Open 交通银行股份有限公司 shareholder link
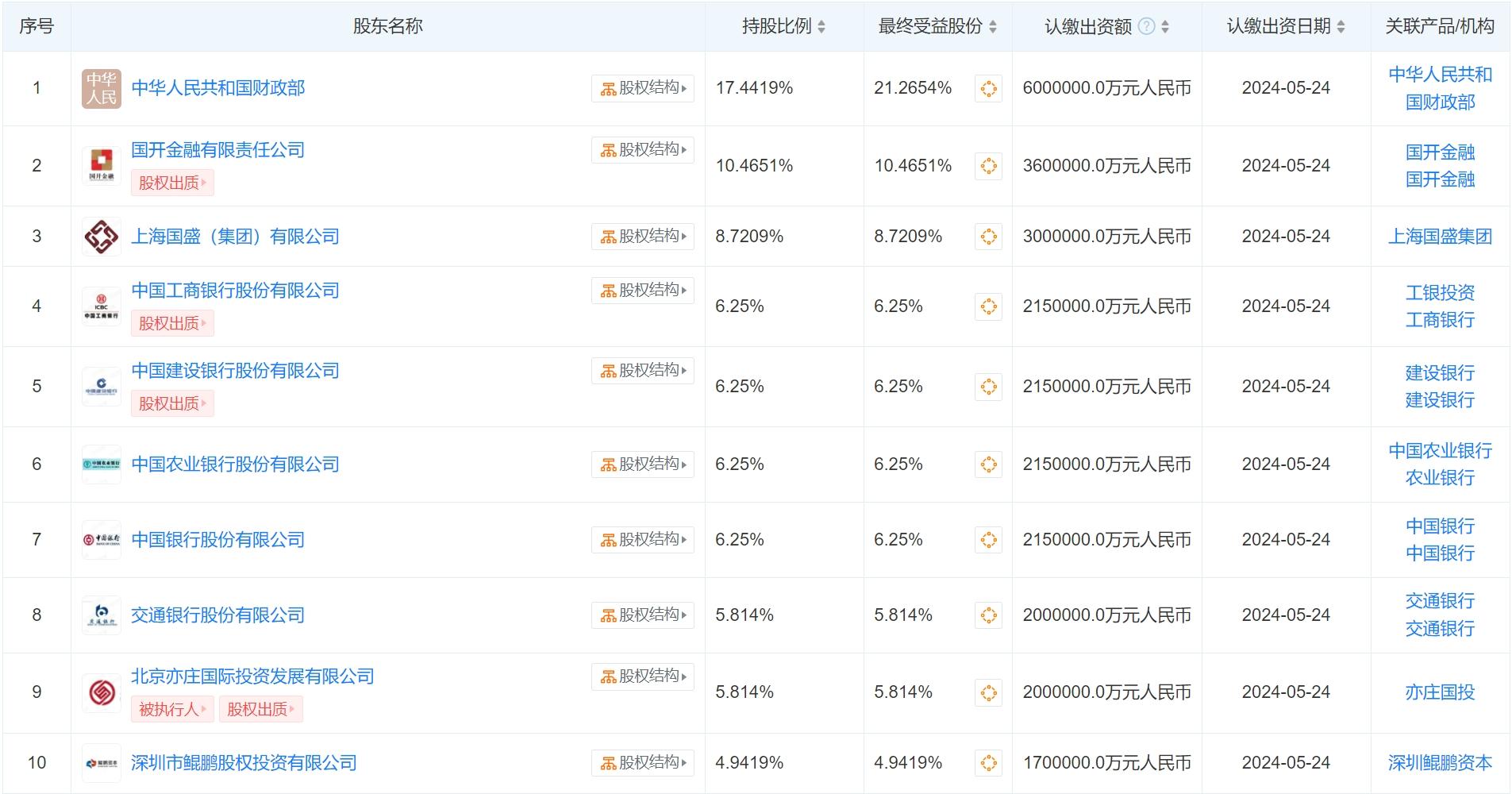Screen dimensions: 1512x794 (x=218, y=615)
